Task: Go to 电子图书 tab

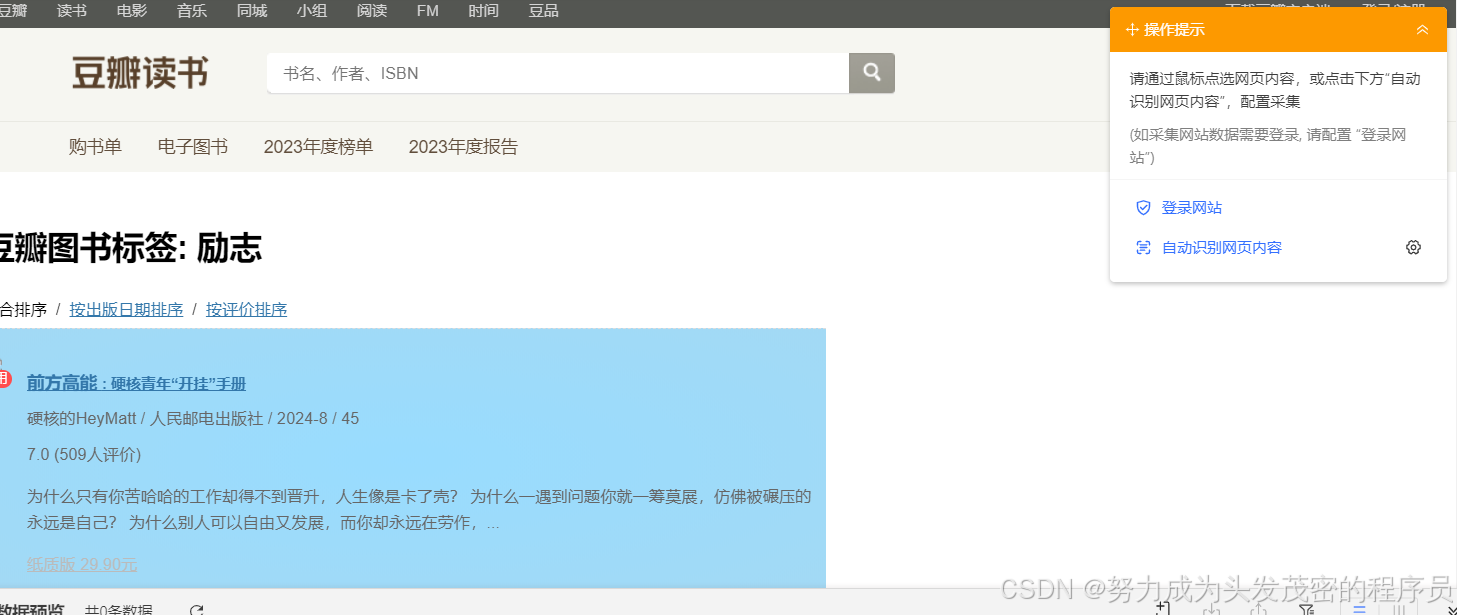Action: click(x=193, y=147)
